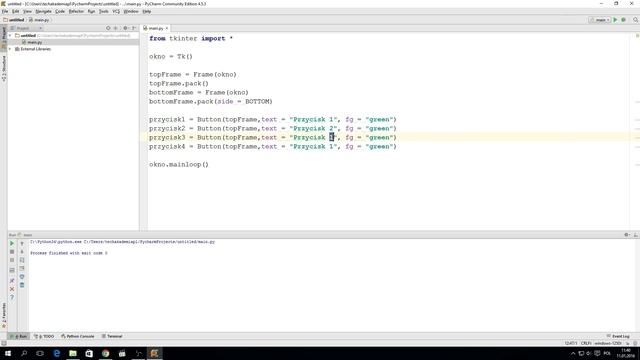Open the Navigate menu
The image size is (640, 360).
coord(43,11)
